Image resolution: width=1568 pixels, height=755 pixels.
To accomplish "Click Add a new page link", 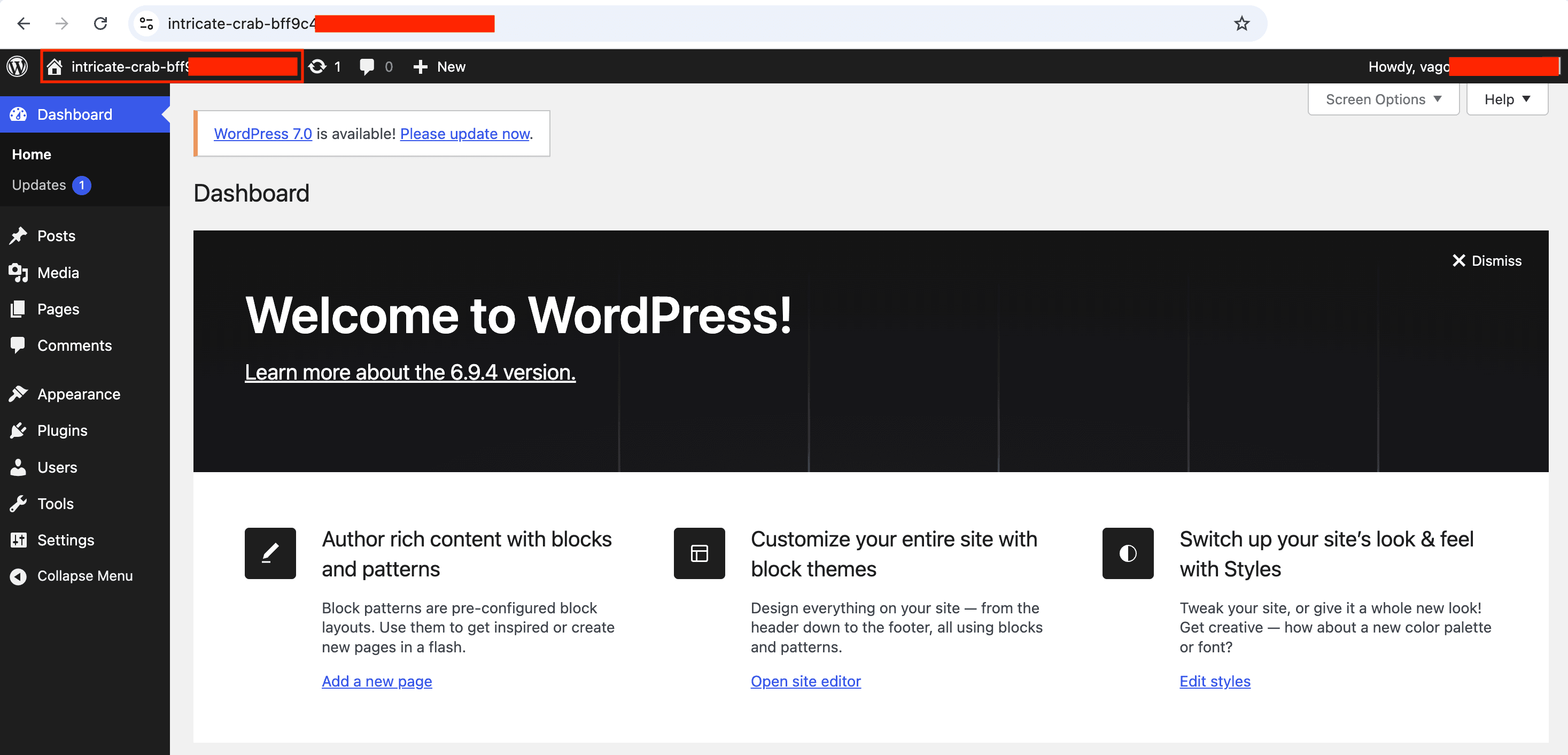I will coord(377,681).
